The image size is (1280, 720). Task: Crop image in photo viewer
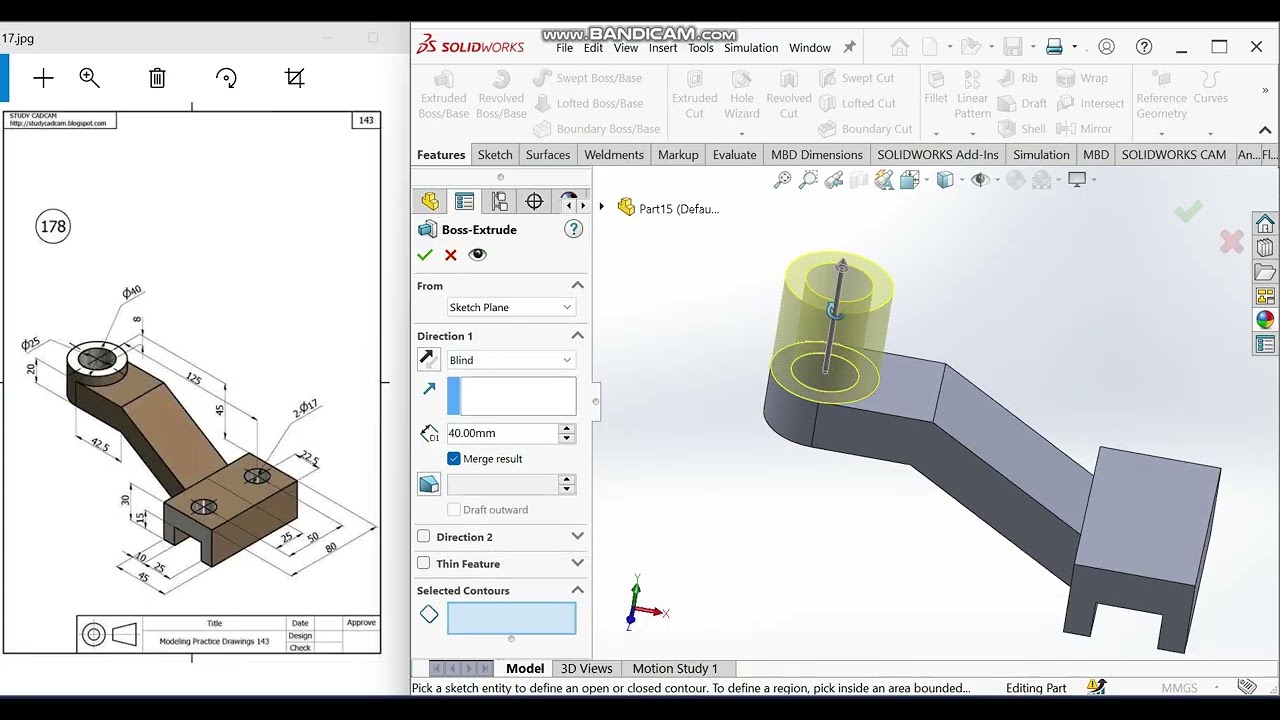294,78
